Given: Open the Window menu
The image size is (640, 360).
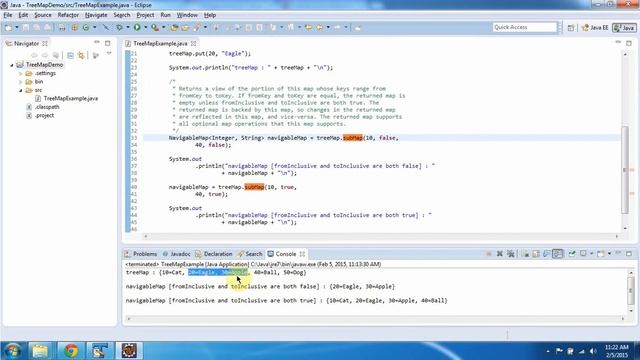Looking at the screenshot, I should pyautogui.click(x=187, y=15).
